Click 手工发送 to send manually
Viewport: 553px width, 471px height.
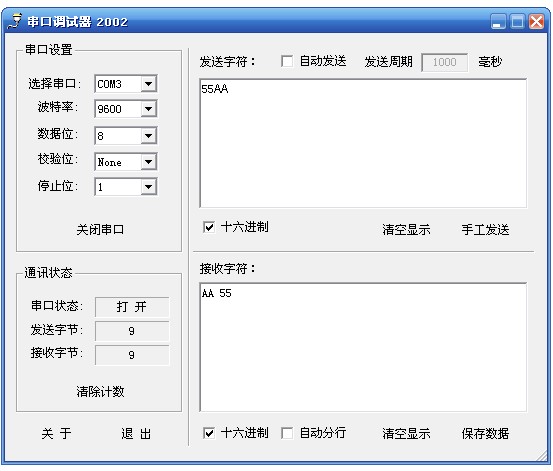point(485,230)
